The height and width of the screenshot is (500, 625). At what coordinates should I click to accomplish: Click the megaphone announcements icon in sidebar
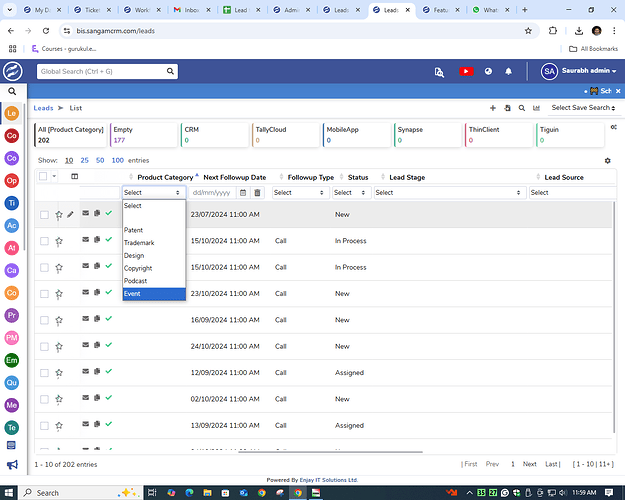pos(12,465)
